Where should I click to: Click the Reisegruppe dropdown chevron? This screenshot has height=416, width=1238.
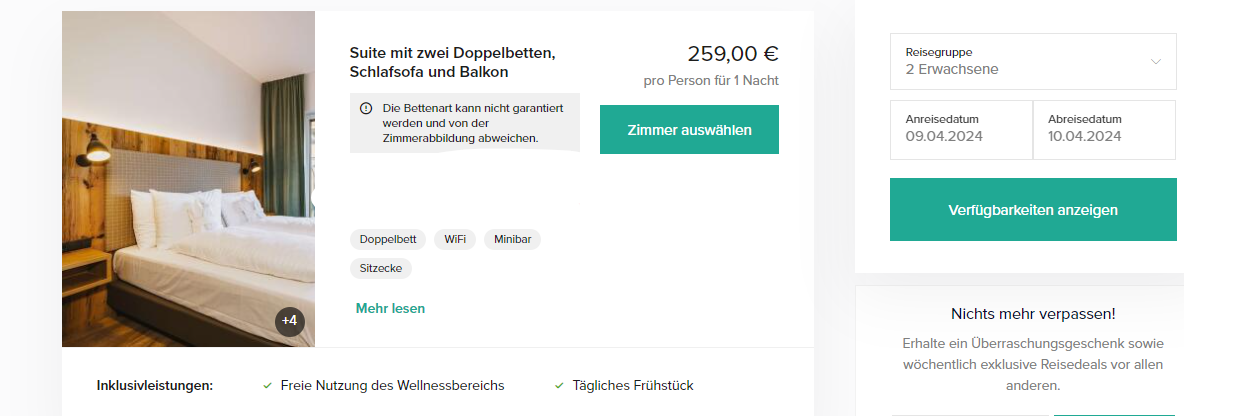(1156, 61)
